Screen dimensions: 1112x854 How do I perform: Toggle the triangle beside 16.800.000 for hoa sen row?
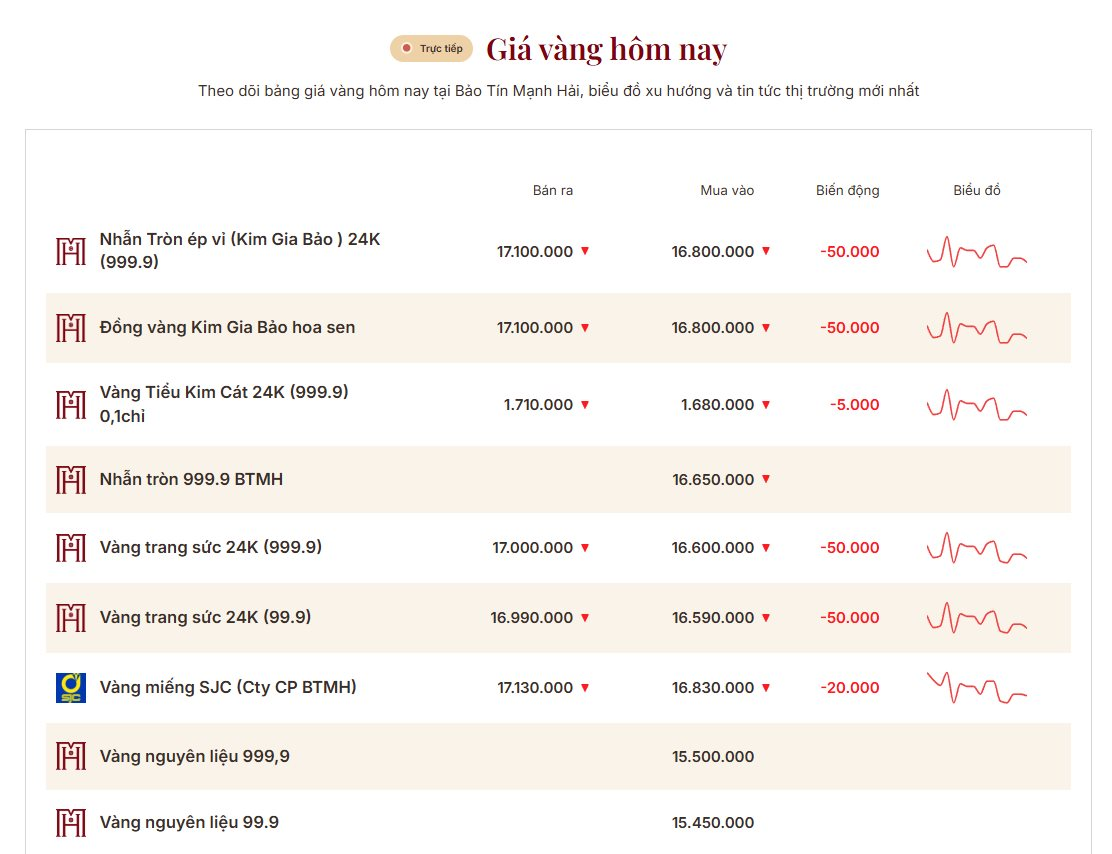[765, 327]
